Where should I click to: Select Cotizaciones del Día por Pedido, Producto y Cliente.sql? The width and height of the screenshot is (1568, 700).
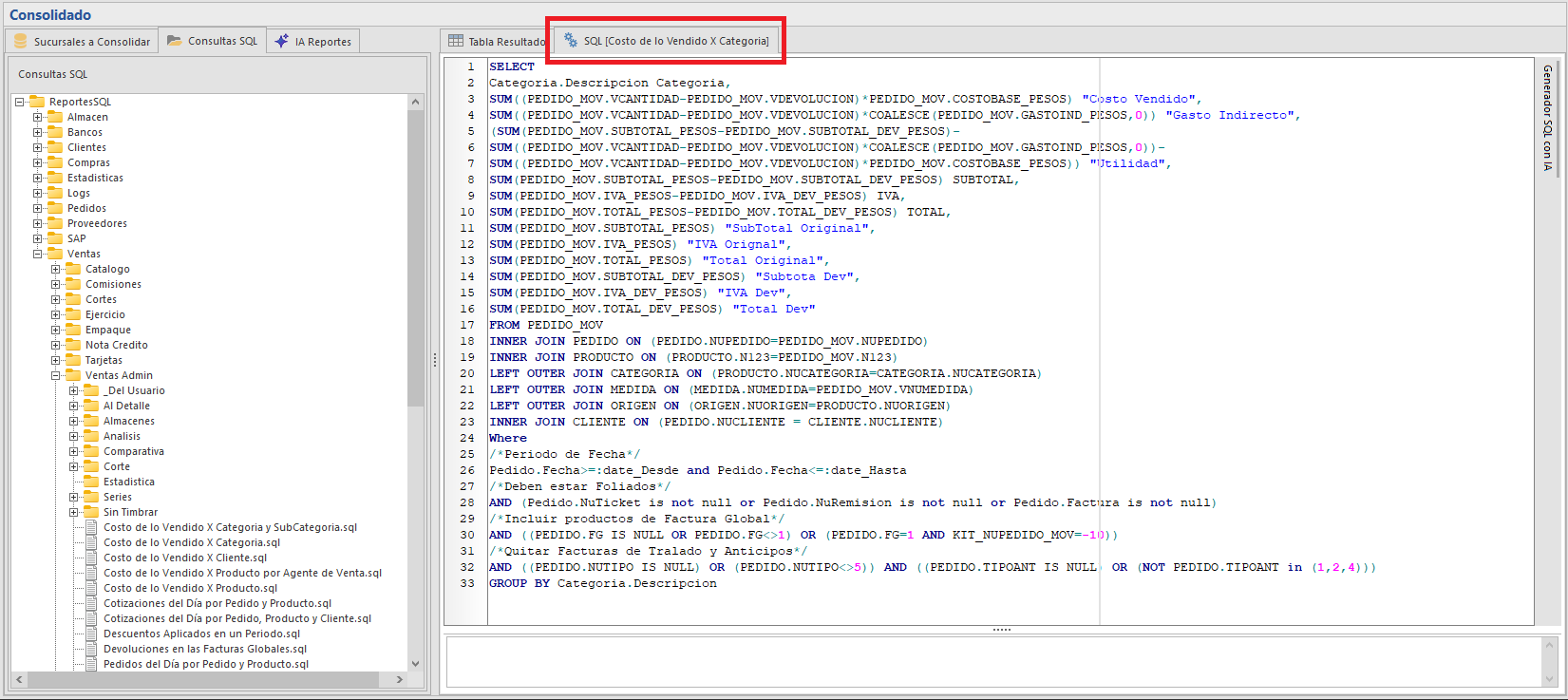pyautogui.click(x=237, y=618)
